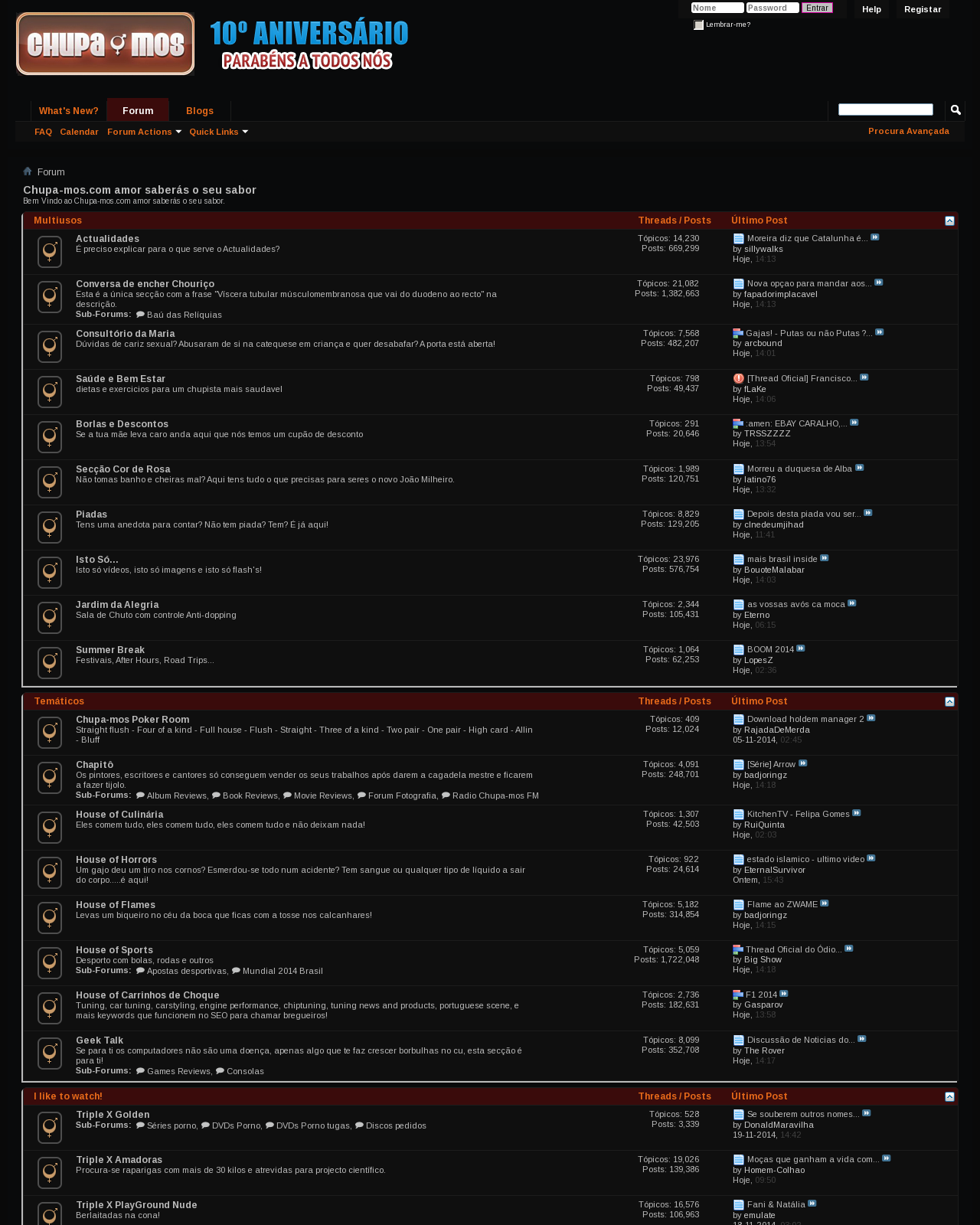Screen dimensions: 980x1225
Task: Switch to What's New? tab
Action: click(x=69, y=110)
